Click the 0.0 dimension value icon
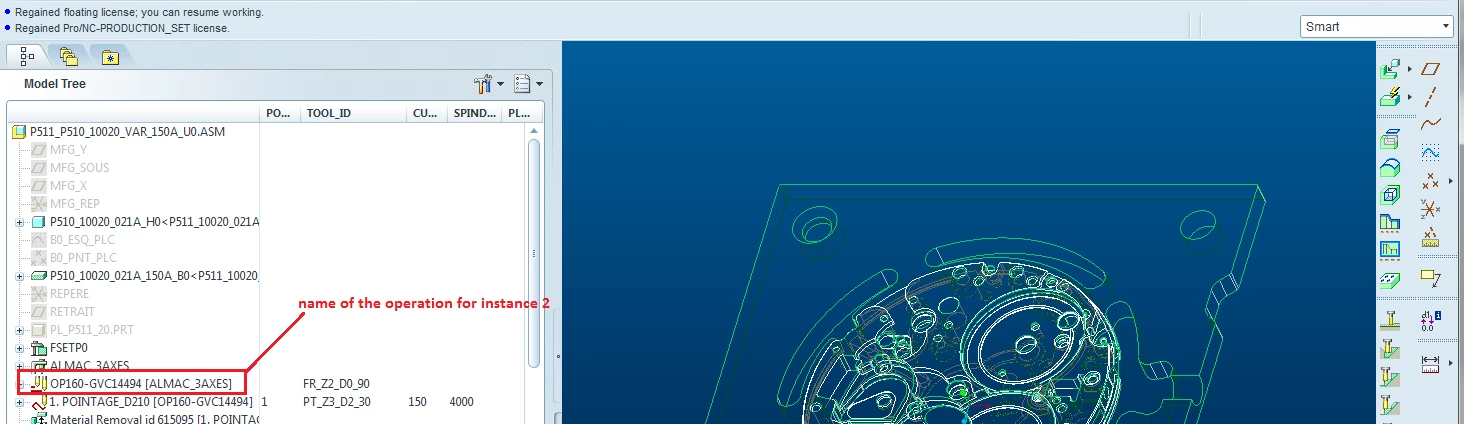Screen dimensions: 1464x424 click(x=1430, y=320)
